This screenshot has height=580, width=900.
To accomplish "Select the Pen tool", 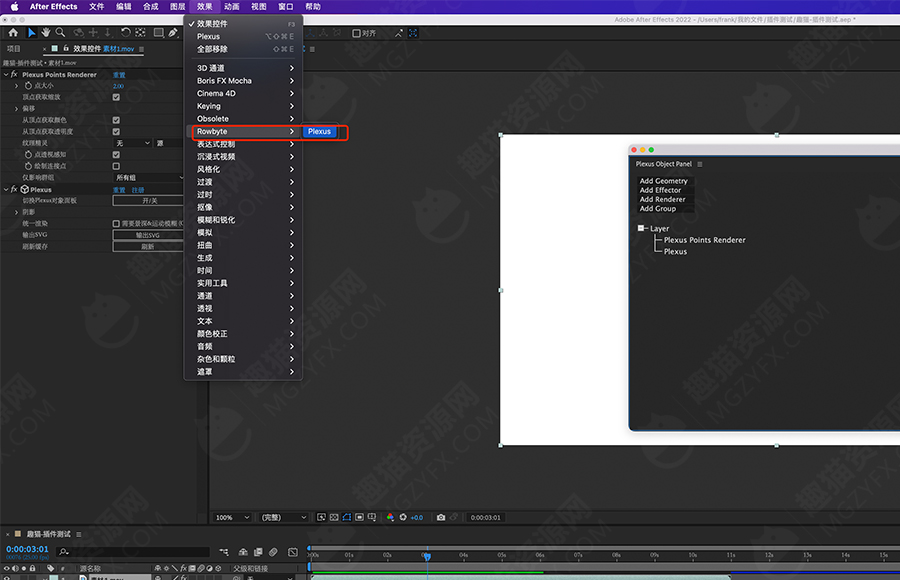I will [x=173, y=33].
